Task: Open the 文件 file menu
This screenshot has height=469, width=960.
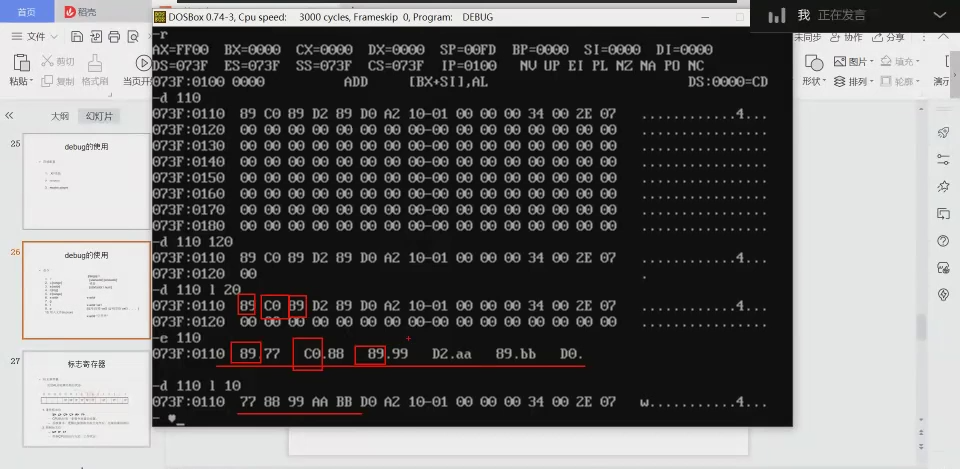Action: [x=34, y=37]
